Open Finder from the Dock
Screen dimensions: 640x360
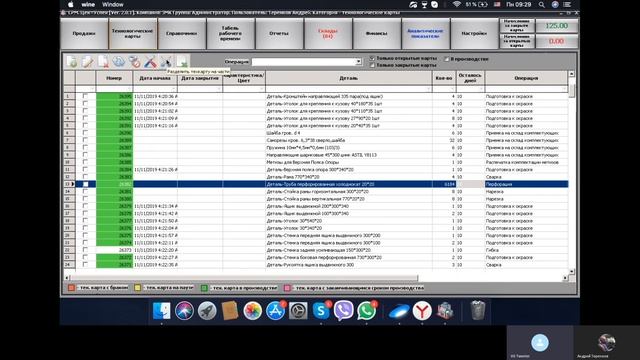[x=162, y=311]
